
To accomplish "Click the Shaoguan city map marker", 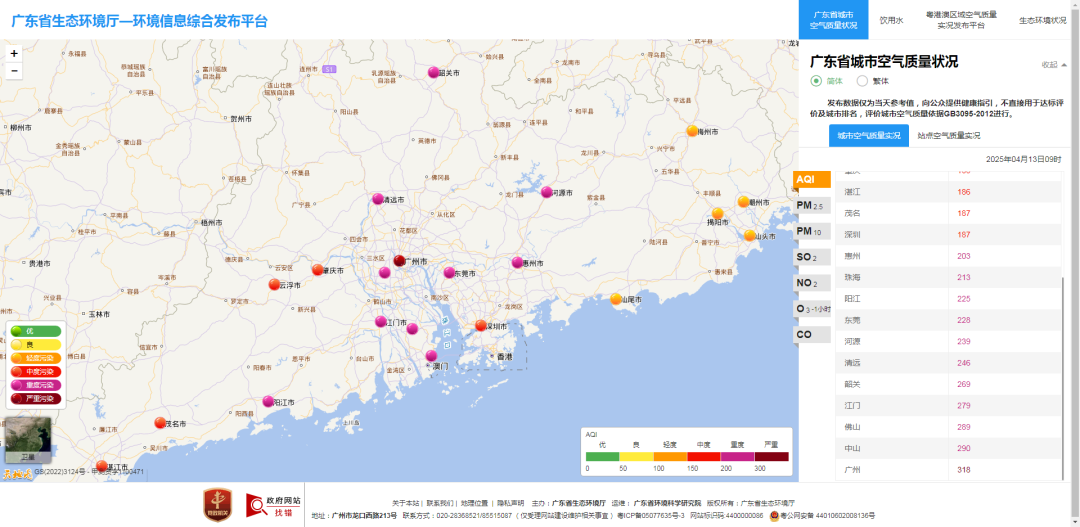I will click(434, 72).
